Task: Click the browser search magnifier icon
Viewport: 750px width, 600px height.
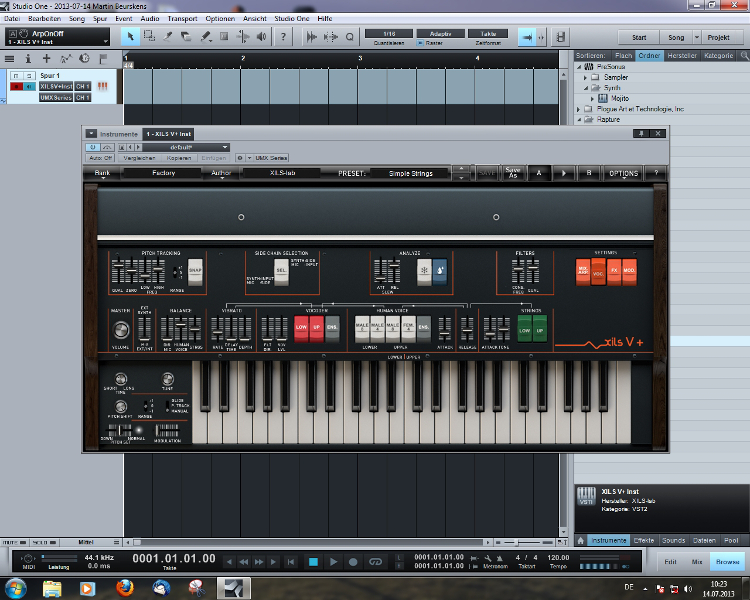Action: [744, 56]
